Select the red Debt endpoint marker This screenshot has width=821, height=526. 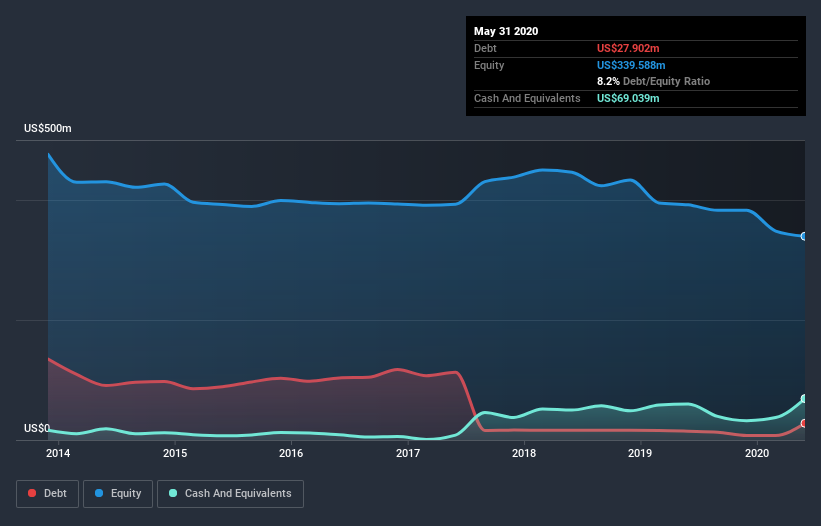(x=804, y=423)
